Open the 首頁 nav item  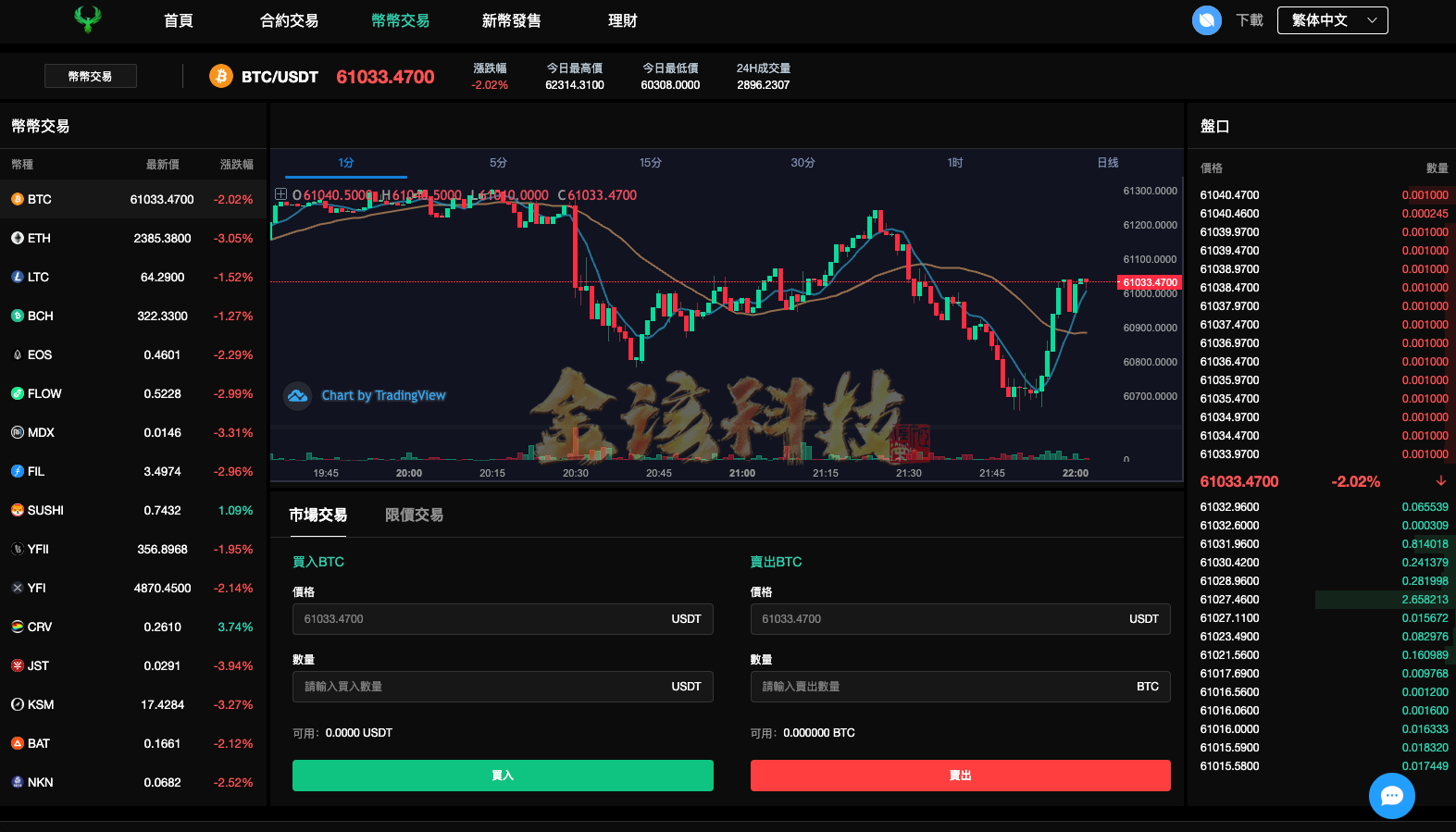179,20
